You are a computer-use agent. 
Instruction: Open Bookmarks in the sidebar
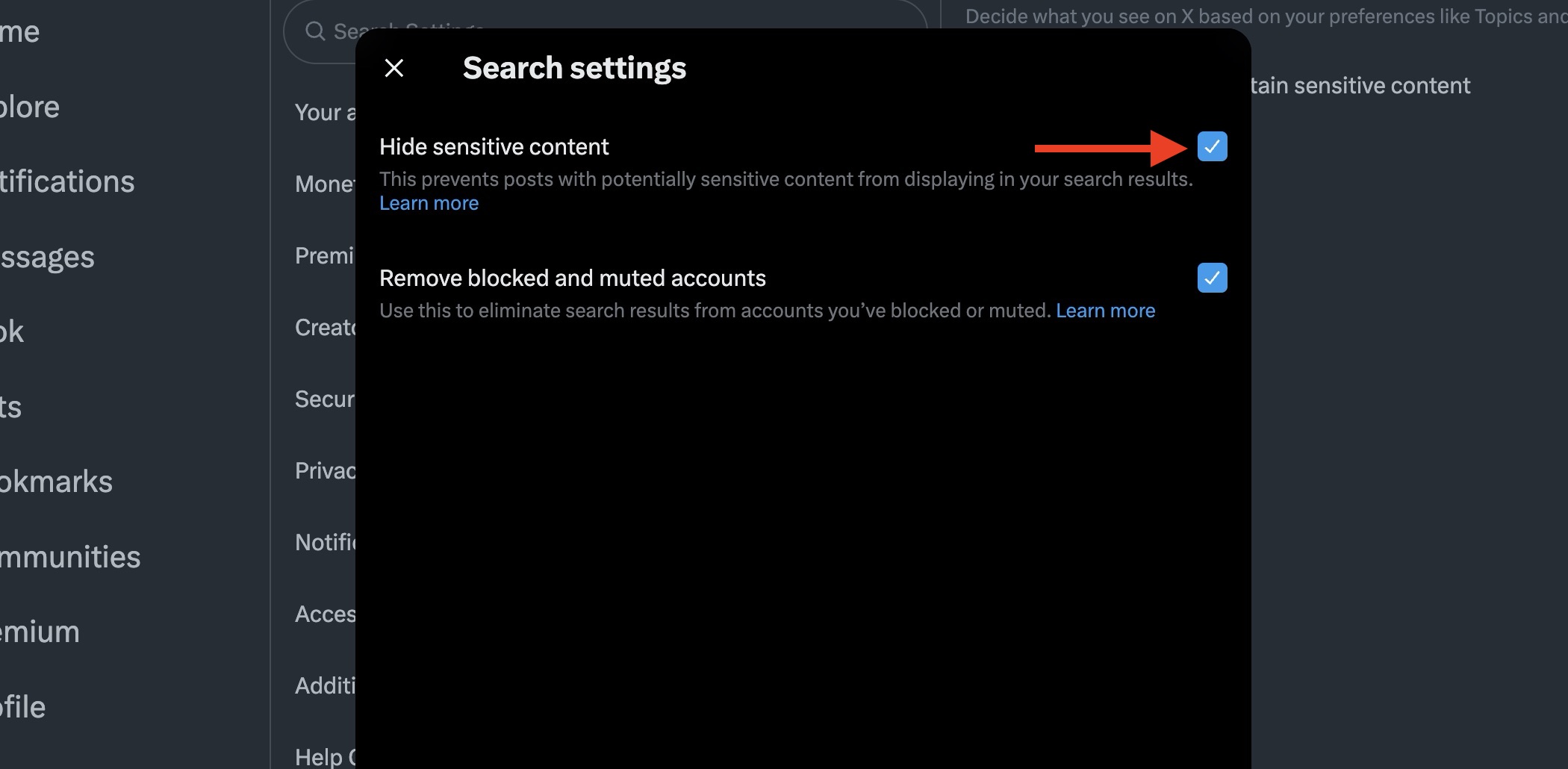tap(56, 481)
